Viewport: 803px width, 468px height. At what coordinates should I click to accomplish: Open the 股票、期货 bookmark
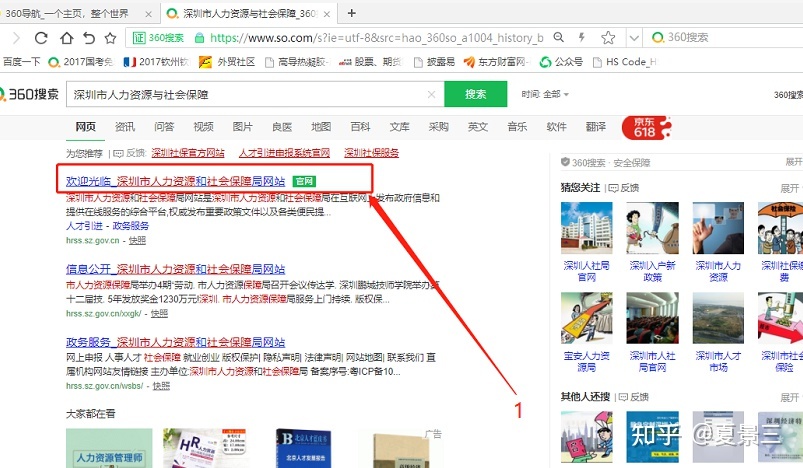point(371,62)
